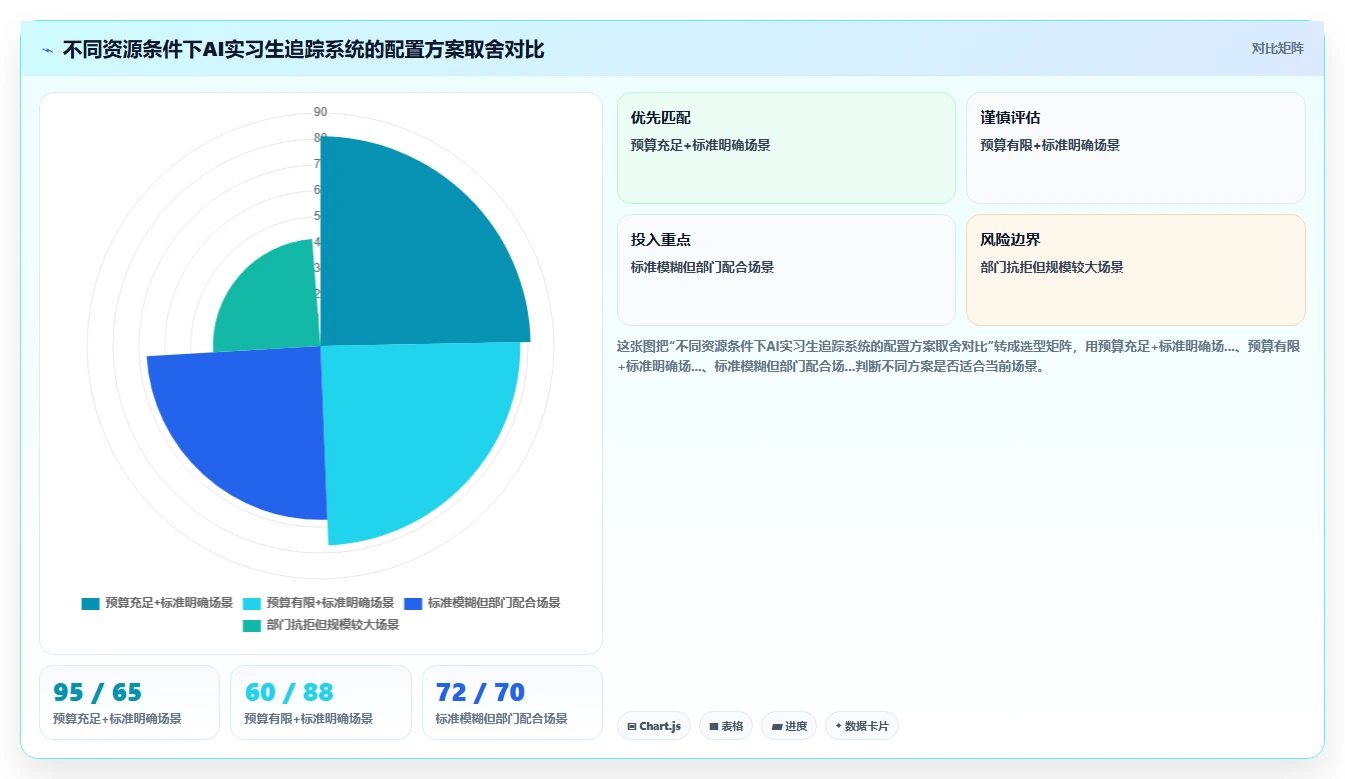Image resolution: width=1345 pixels, height=779 pixels.
Task: Click the lightning icon beside the title
Action: [x=48, y=50]
